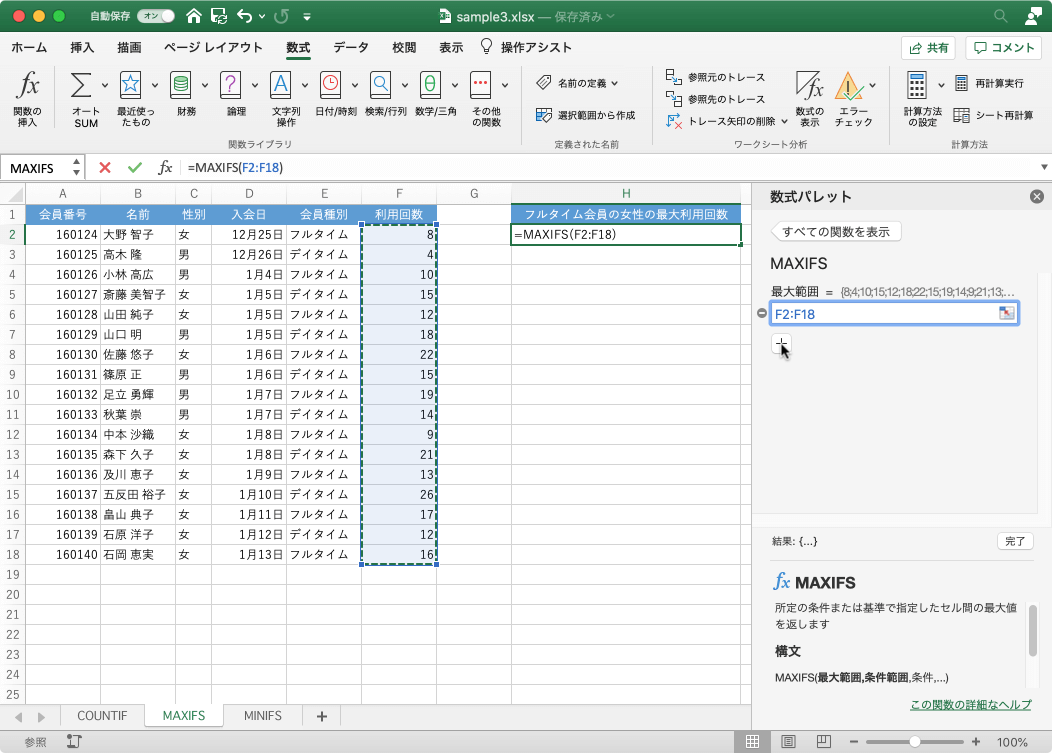Click the zoom in plus button
Image resolution: width=1052 pixels, height=753 pixels.
976,742
